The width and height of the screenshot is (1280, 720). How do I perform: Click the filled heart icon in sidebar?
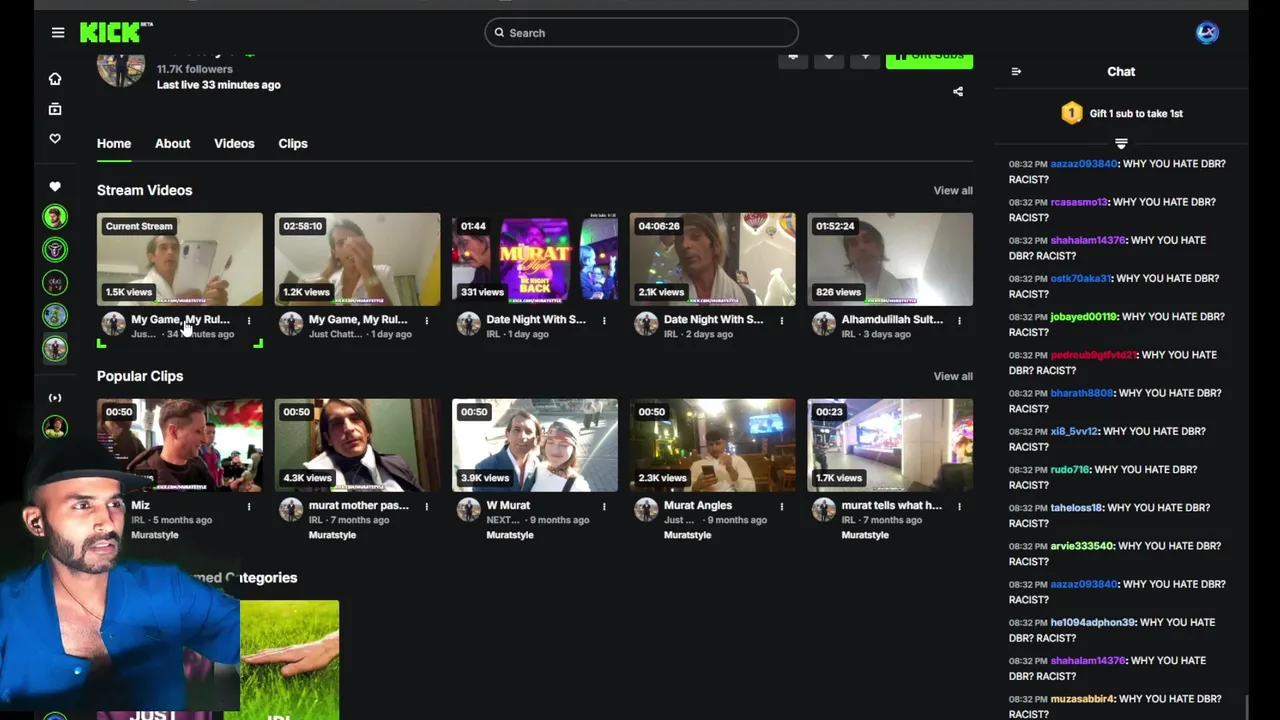55,186
